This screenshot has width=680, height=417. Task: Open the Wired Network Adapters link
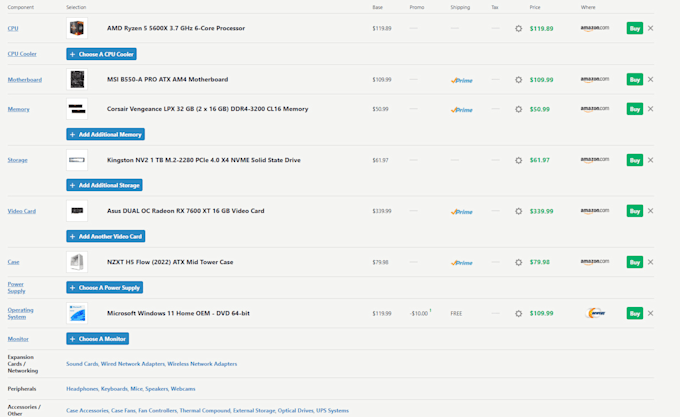click(133, 364)
